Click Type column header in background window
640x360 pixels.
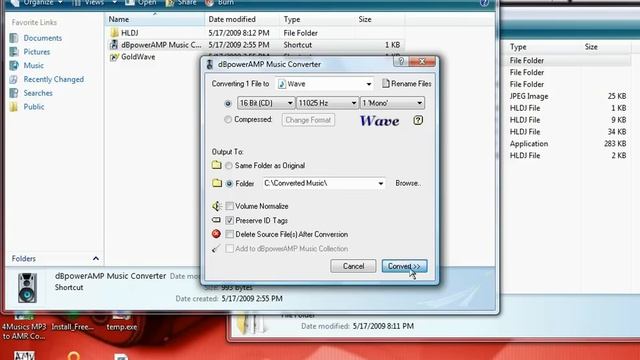(518, 47)
